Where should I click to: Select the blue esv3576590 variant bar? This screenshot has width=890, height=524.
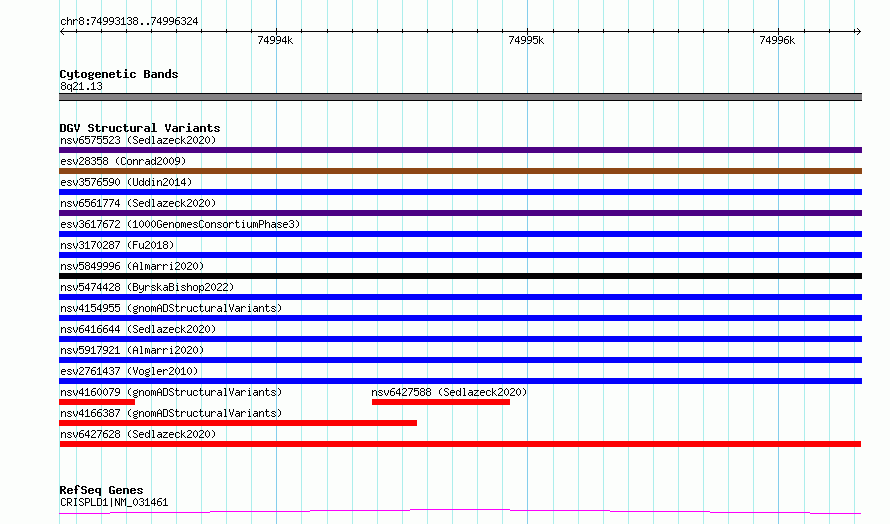pyautogui.click(x=460, y=192)
